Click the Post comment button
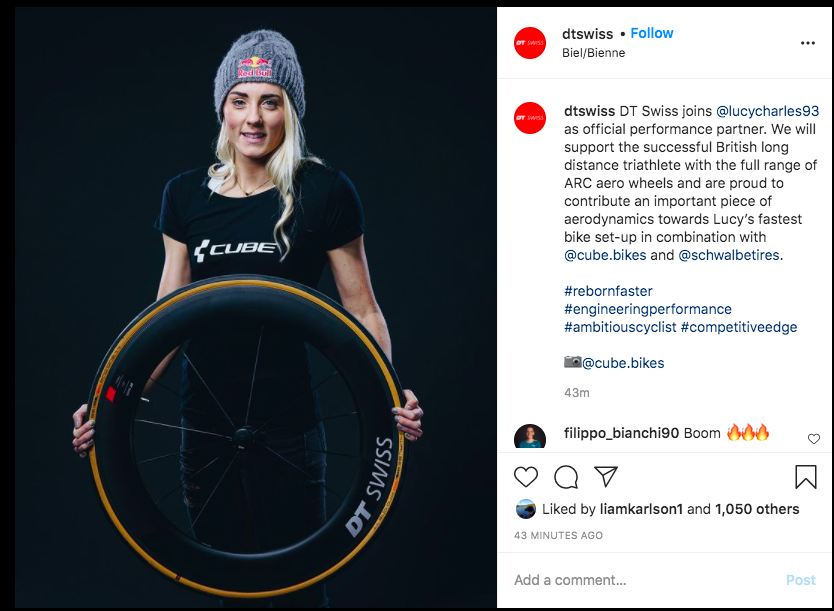The height and width of the screenshot is (611, 834). [x=800, y=580]
